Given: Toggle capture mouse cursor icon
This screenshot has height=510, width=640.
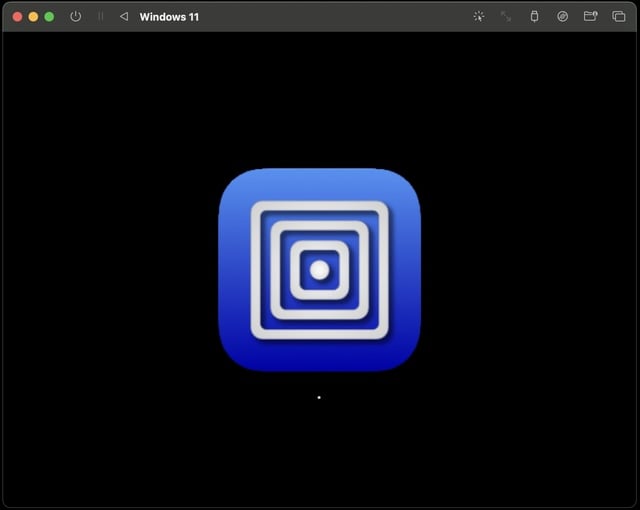Looking at the screenshot, I should (x=478, y=17).
